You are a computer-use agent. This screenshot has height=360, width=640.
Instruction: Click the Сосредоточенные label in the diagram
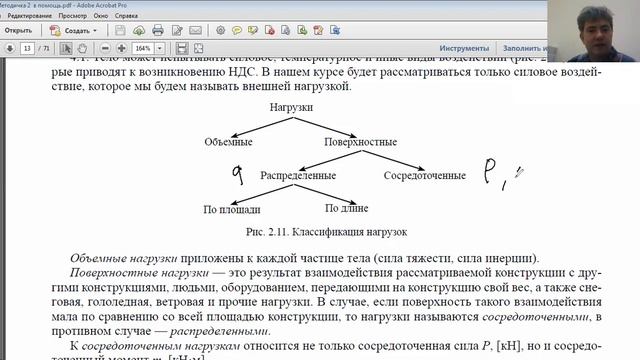pos(424,176)
